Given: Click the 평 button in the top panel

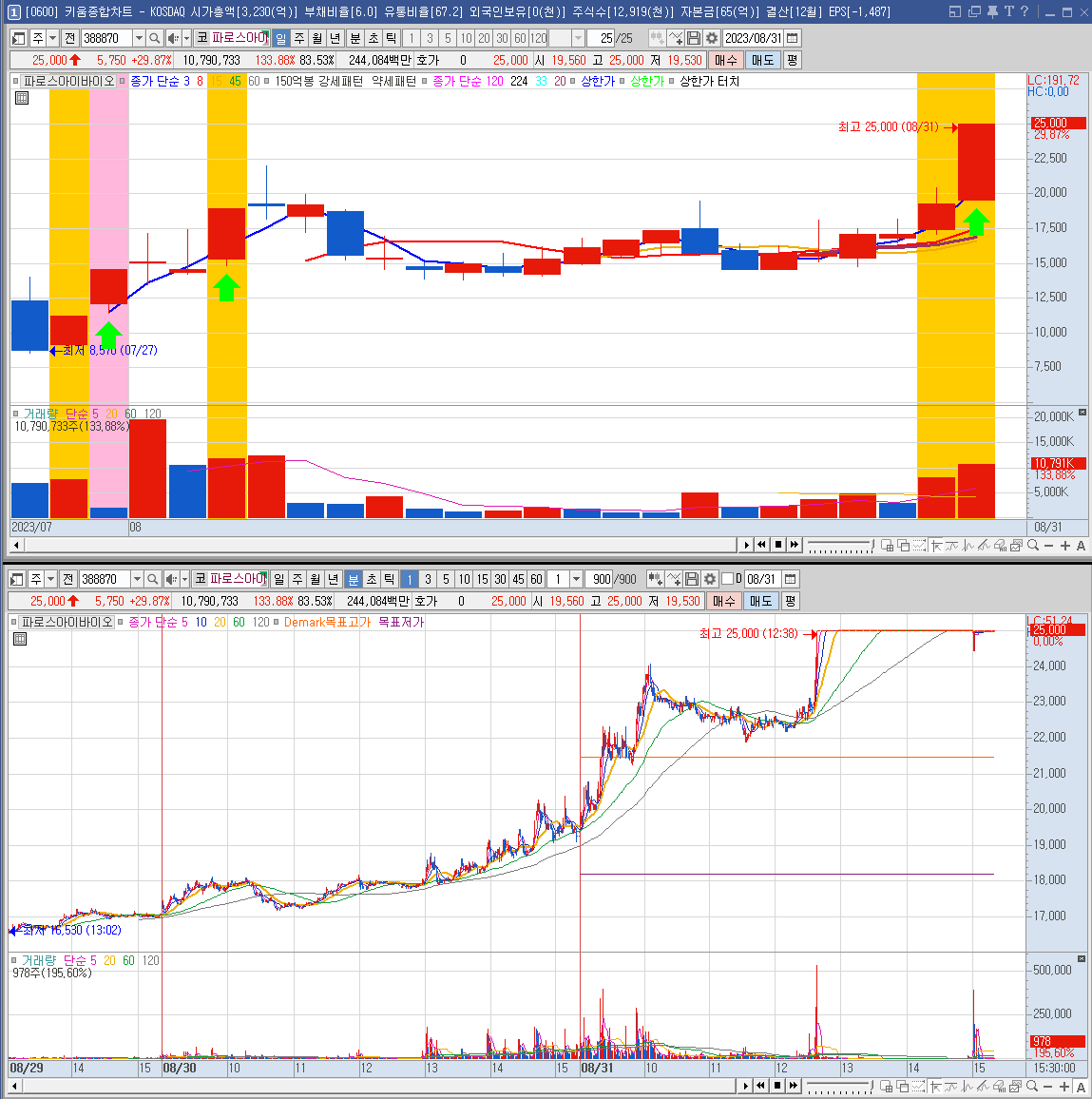Looking at the screenshot, I should 793,60.
